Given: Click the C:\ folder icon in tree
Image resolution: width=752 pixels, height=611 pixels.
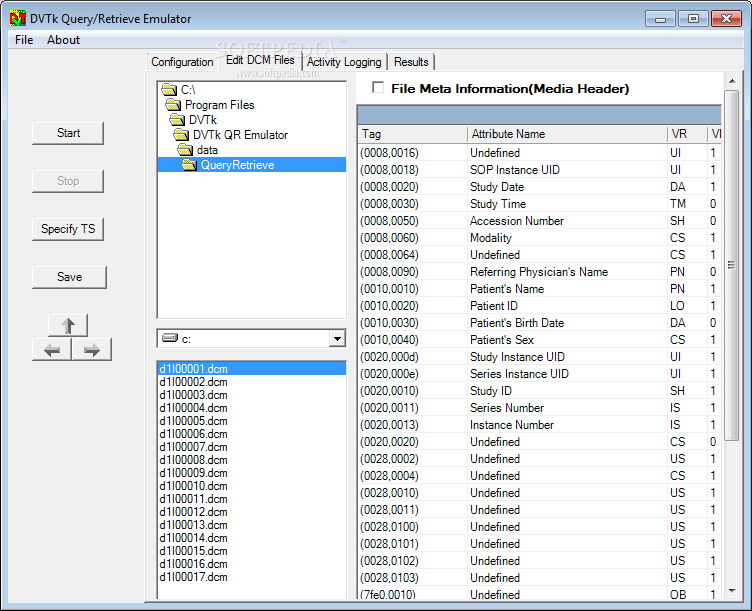Looking at the screenshot, I should (x=169, y=90).
